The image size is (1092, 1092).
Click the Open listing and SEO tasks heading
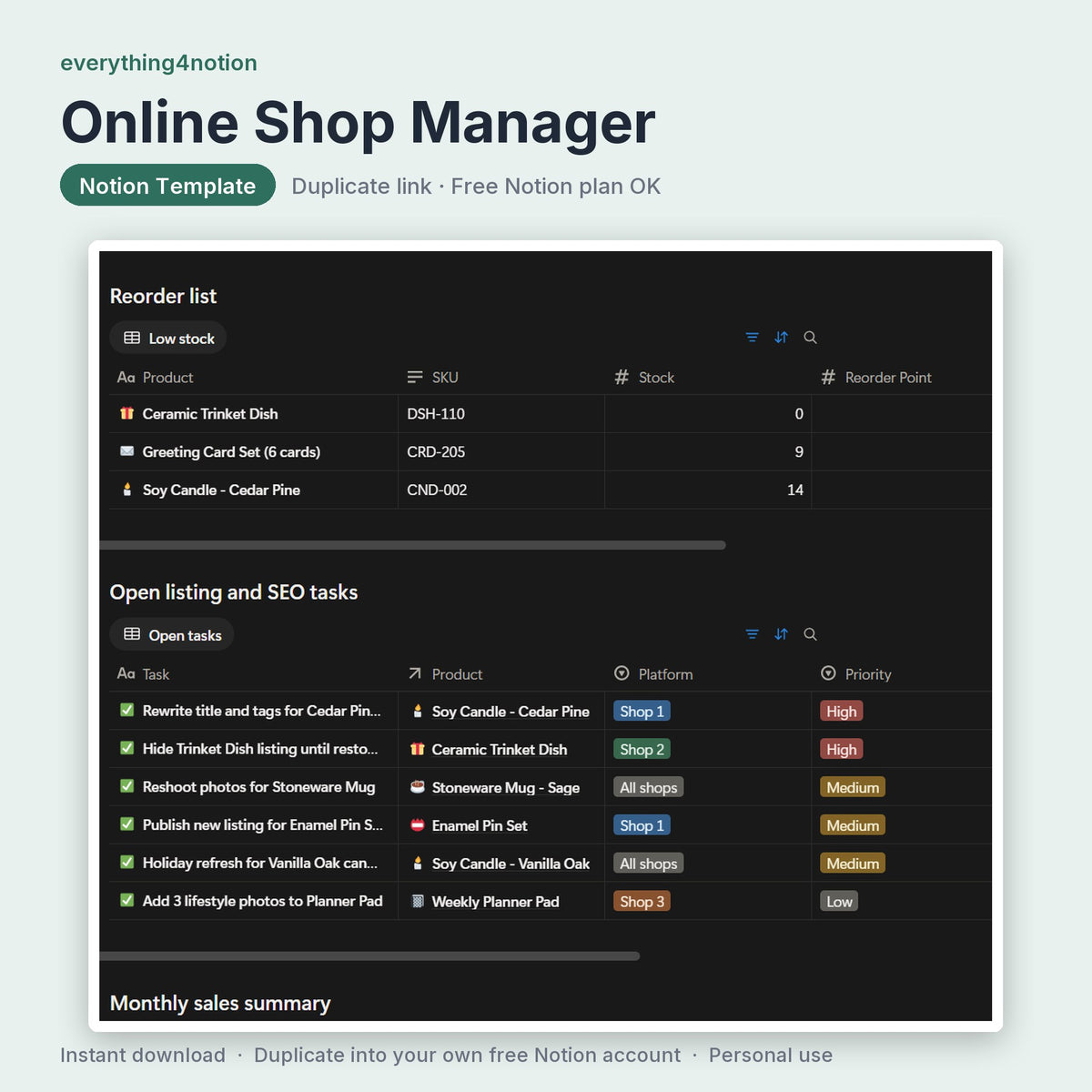click(x=234, y=592)
